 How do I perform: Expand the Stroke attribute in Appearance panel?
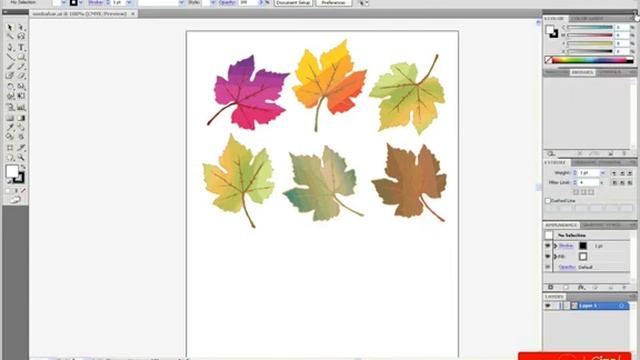pyautogui.click(x=555, y=246)
